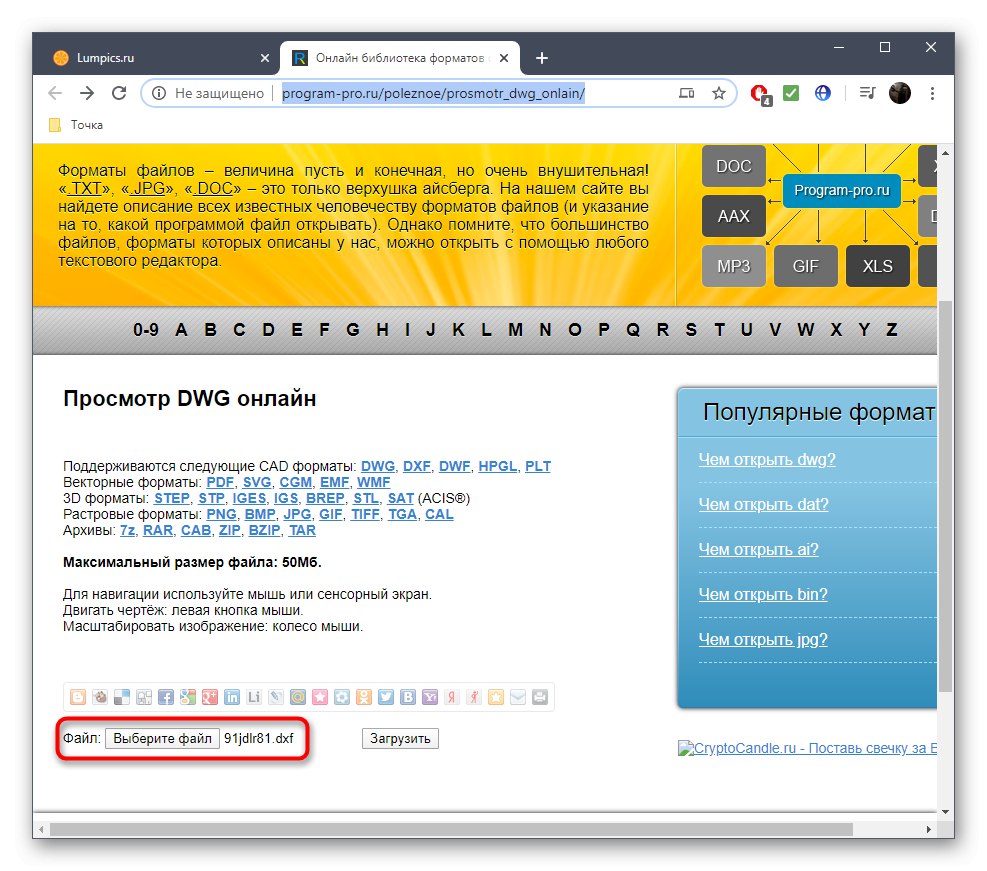Share the page via Twitter
The image size is (987, 871).
[386, 697]
